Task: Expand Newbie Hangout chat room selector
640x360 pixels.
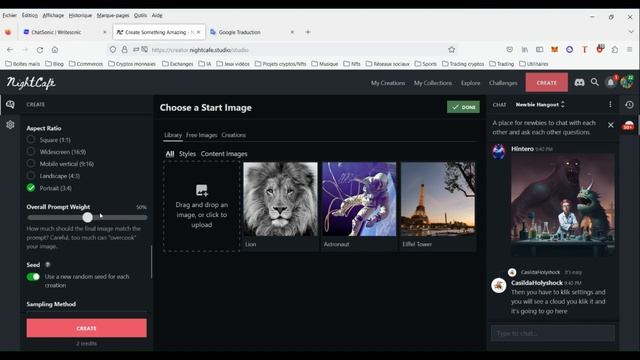Action: pyautogui.click(x=540, y=104)
